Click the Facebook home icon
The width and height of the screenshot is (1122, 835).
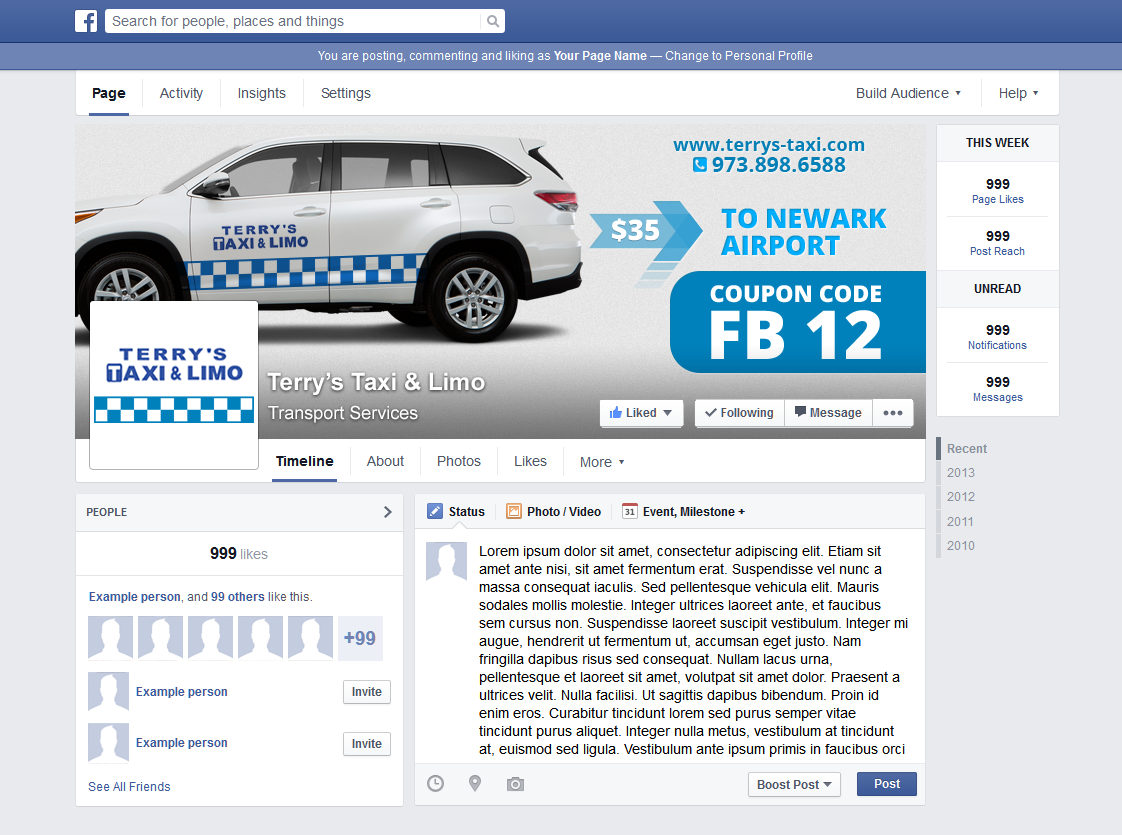click(x=86, y=20)
